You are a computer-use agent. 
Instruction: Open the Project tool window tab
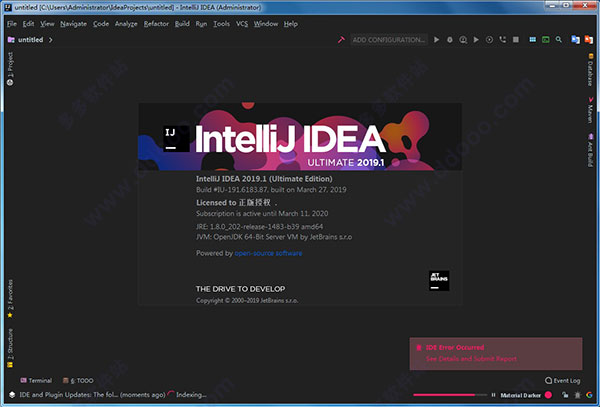[10, 69]
